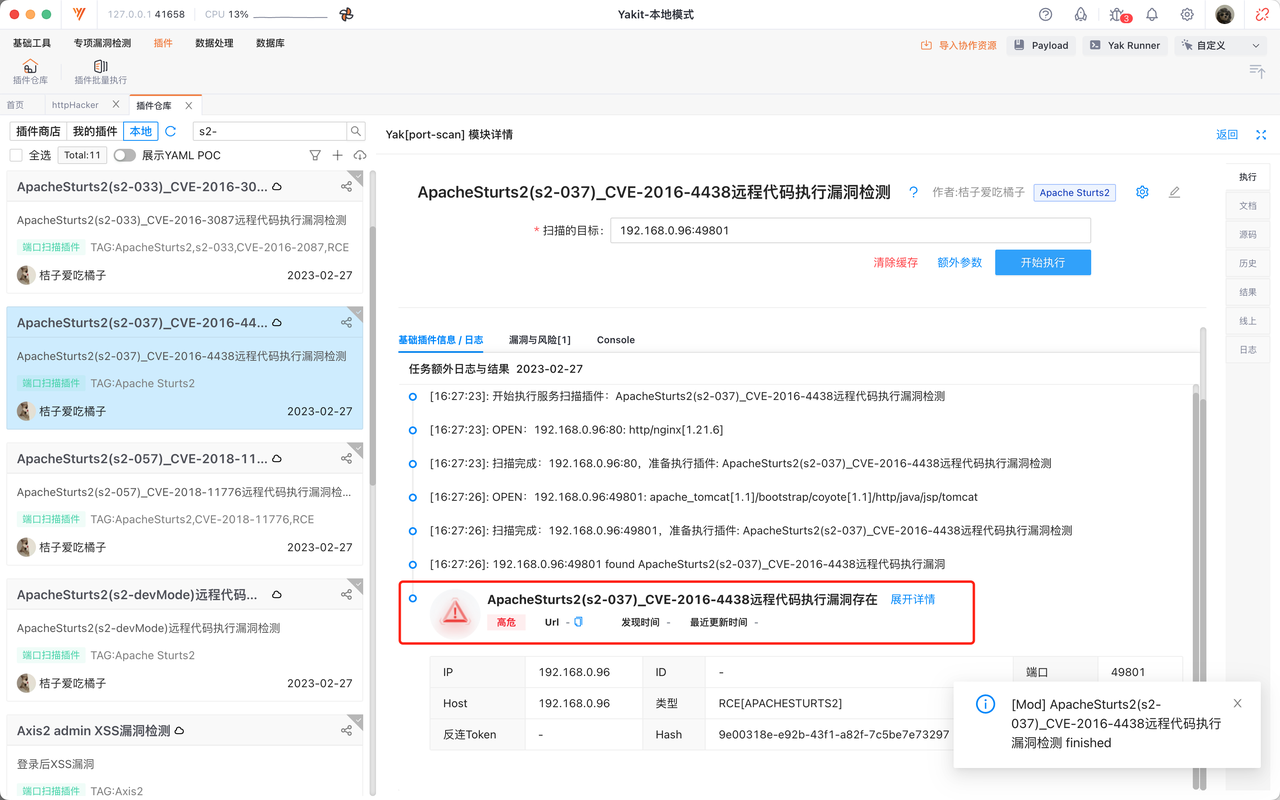
Task: Open the 历史 side tab
Action: coord(1248,264)
